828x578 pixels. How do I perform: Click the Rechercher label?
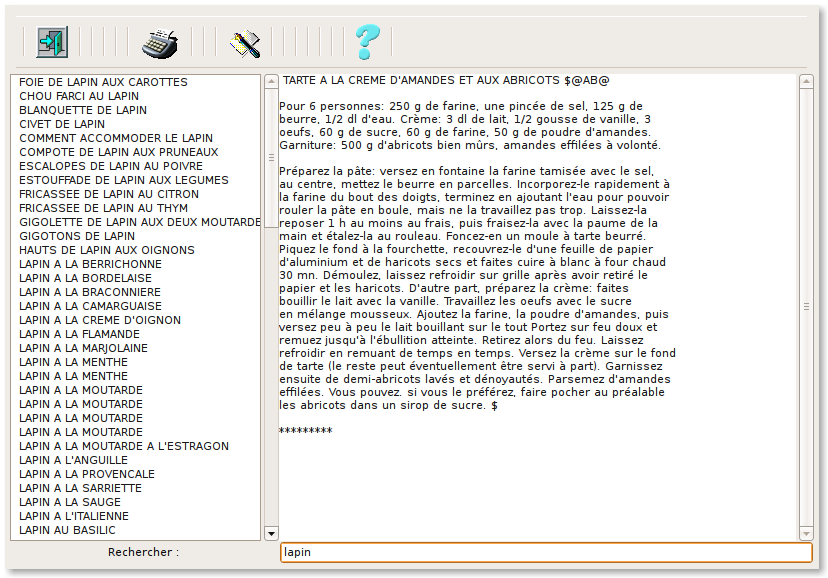click(x=144, y=552)
